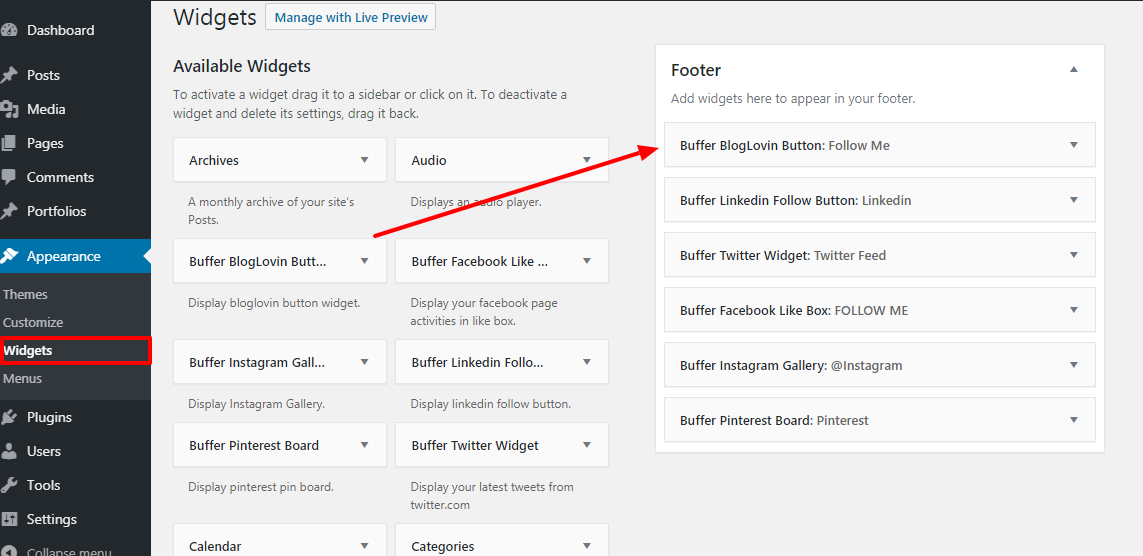Click the Comments speech bubble icon
Viewport: 1143px width, 556px height.
point(9,177)
